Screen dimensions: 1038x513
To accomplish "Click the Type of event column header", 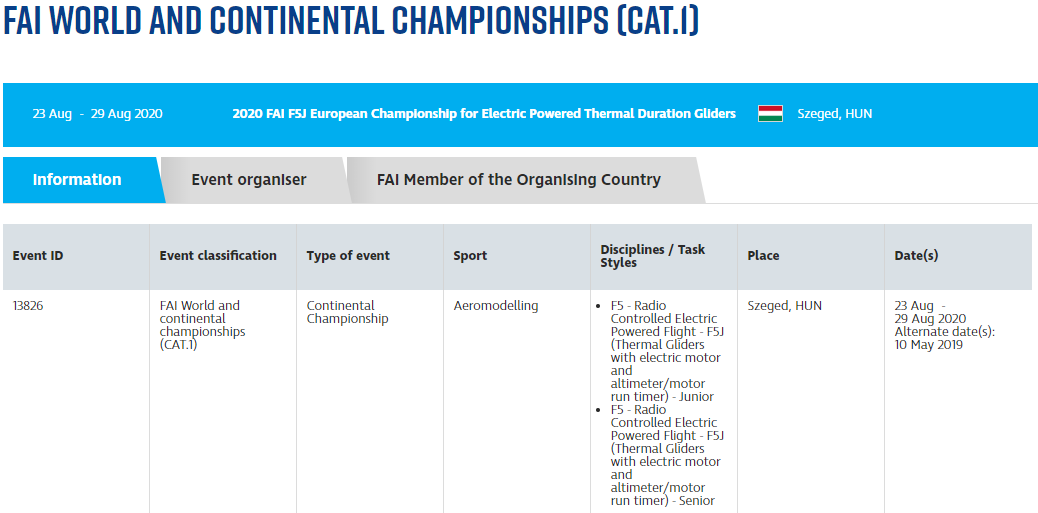I will [348, 256].
